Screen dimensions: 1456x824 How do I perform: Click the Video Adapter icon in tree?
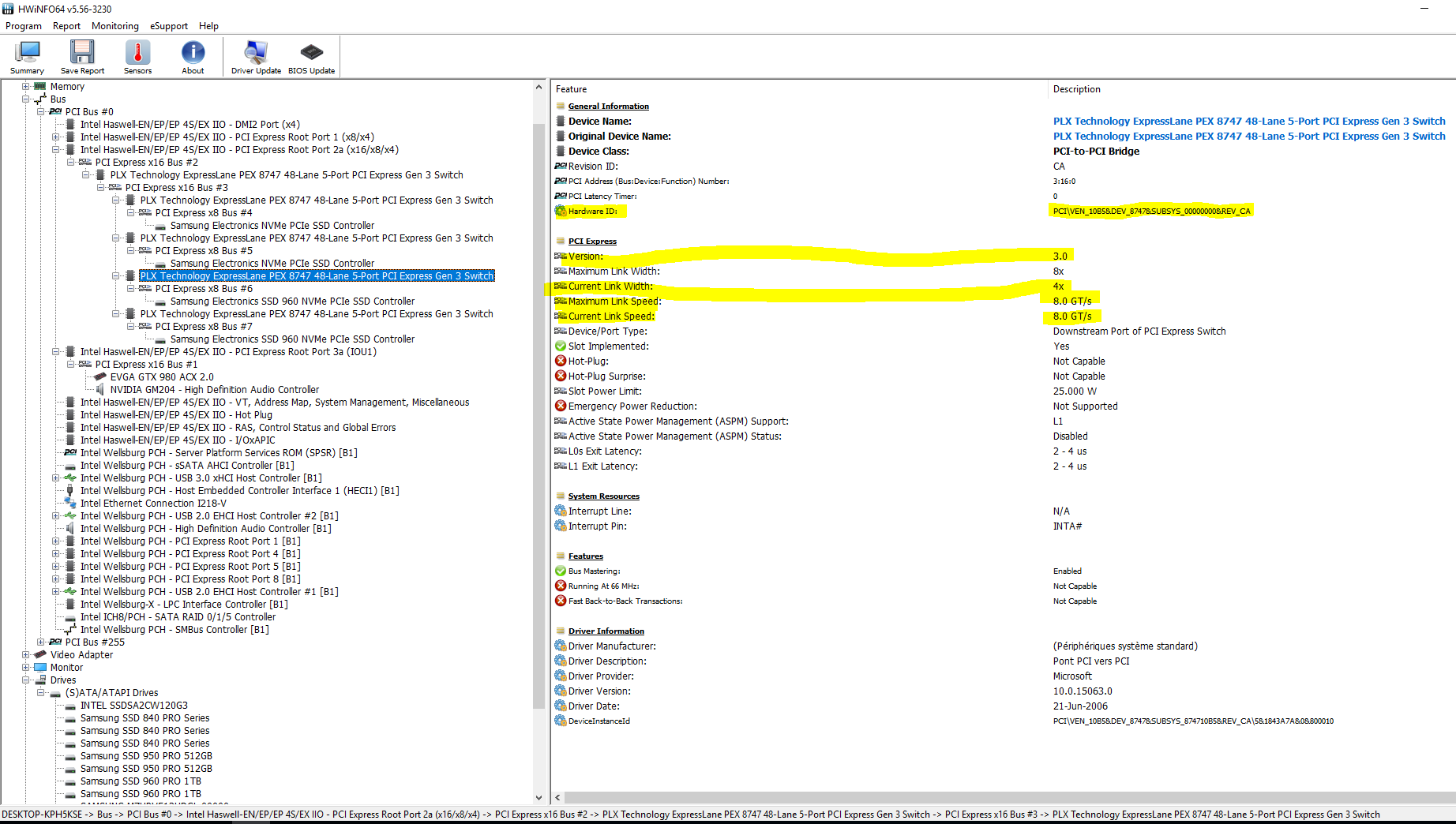[40, 655]
